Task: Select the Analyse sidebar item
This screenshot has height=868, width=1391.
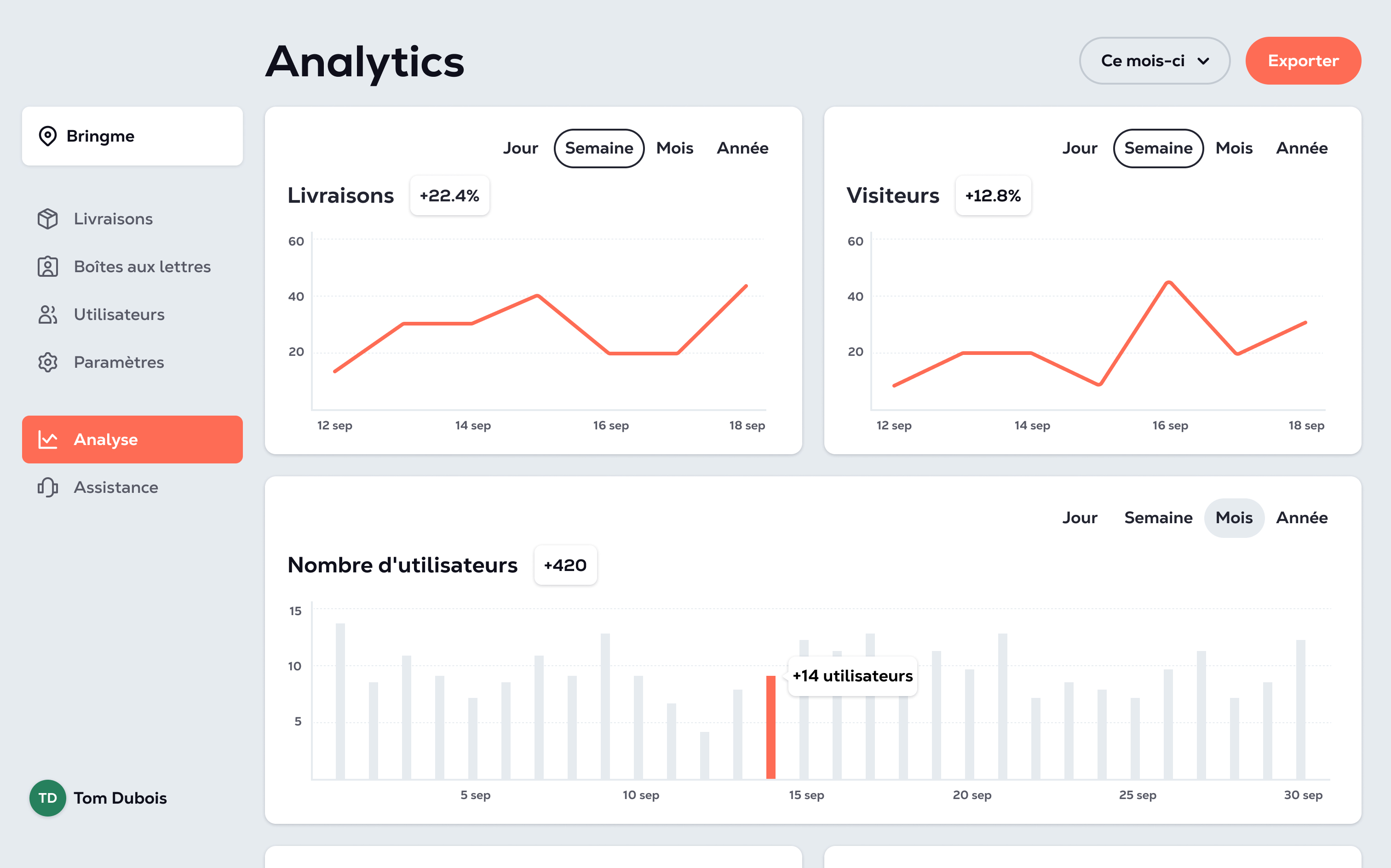Action: click(x=132, y=439)
